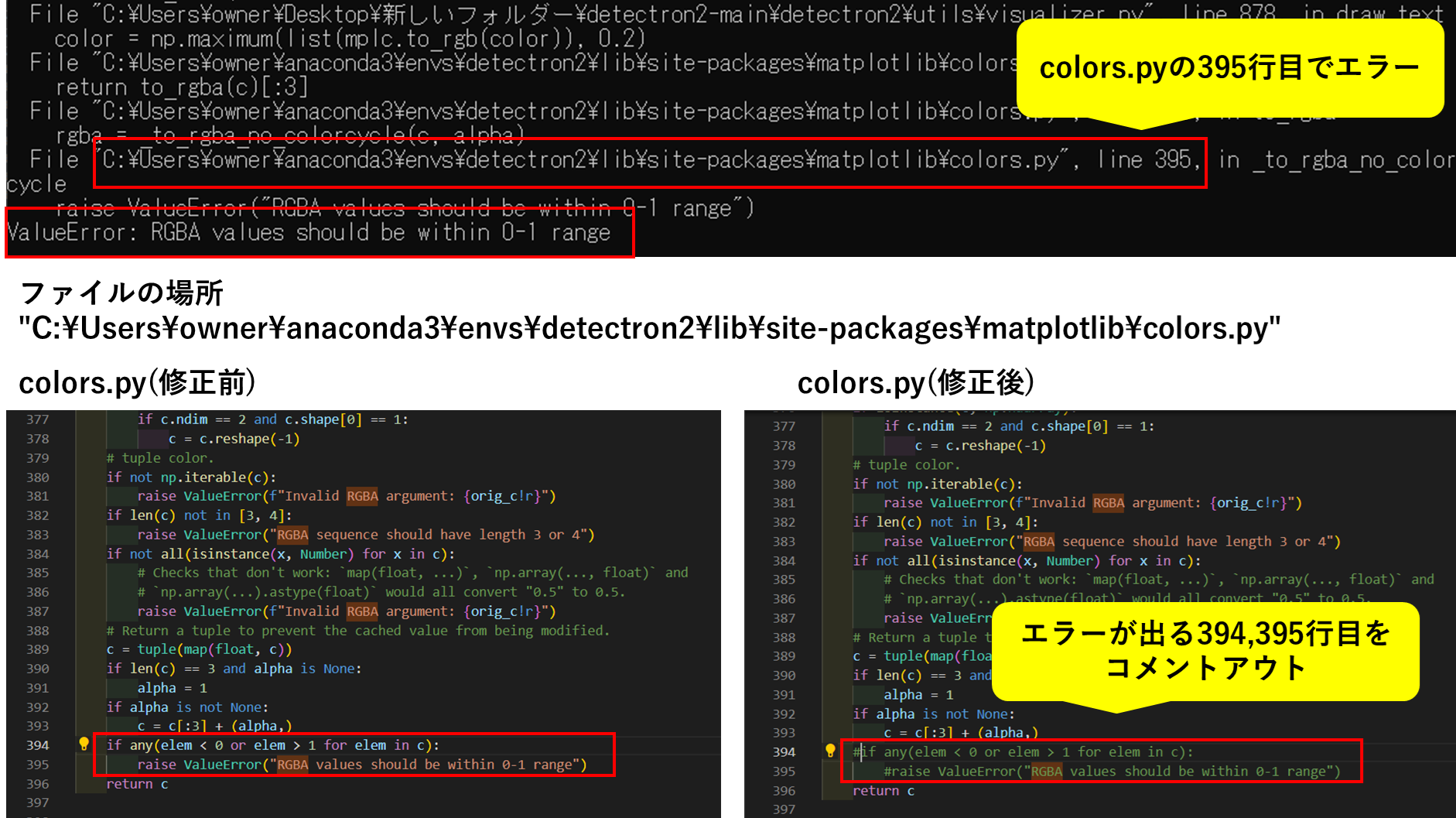Click the uncommented 'if any(elem' line in left editor
This screenshot has width=1456, height=818.
pos(272,745)
